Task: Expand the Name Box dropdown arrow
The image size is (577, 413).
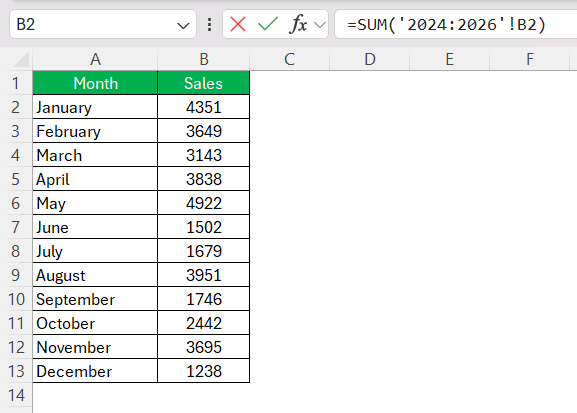Action: pyautogui.click(x=183, y=25)
